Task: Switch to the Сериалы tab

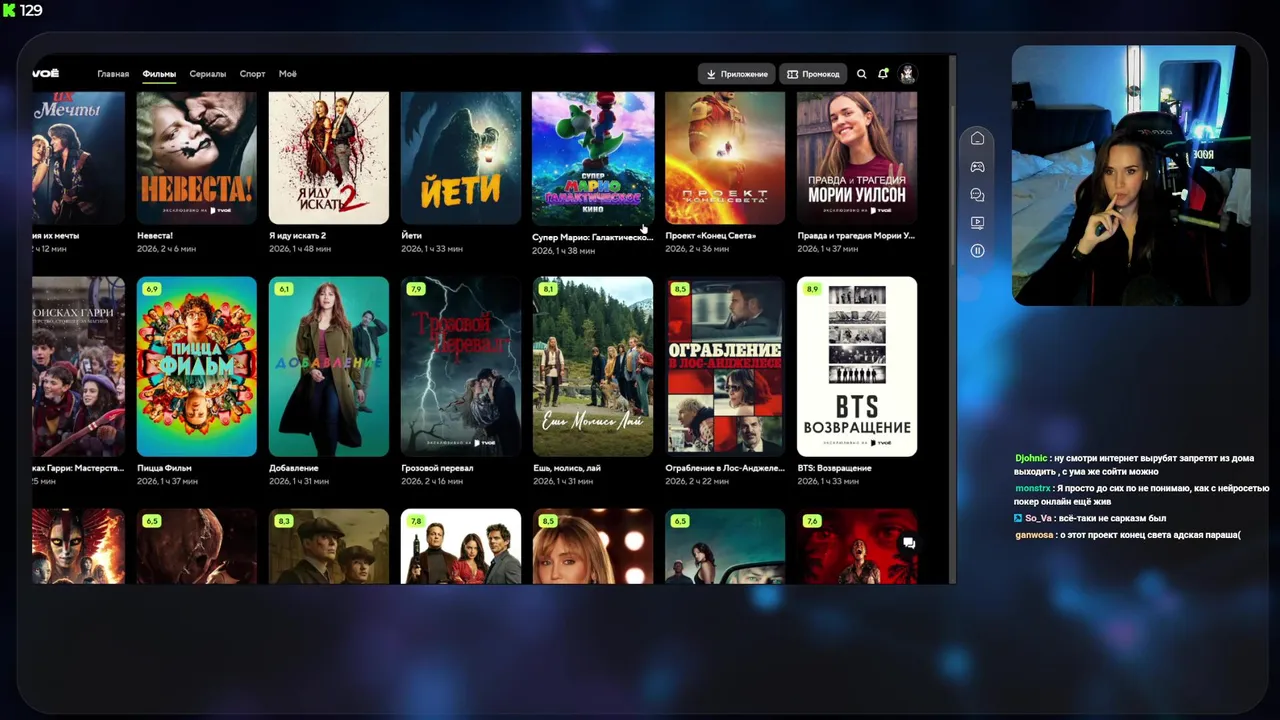Action: (208, 74)
